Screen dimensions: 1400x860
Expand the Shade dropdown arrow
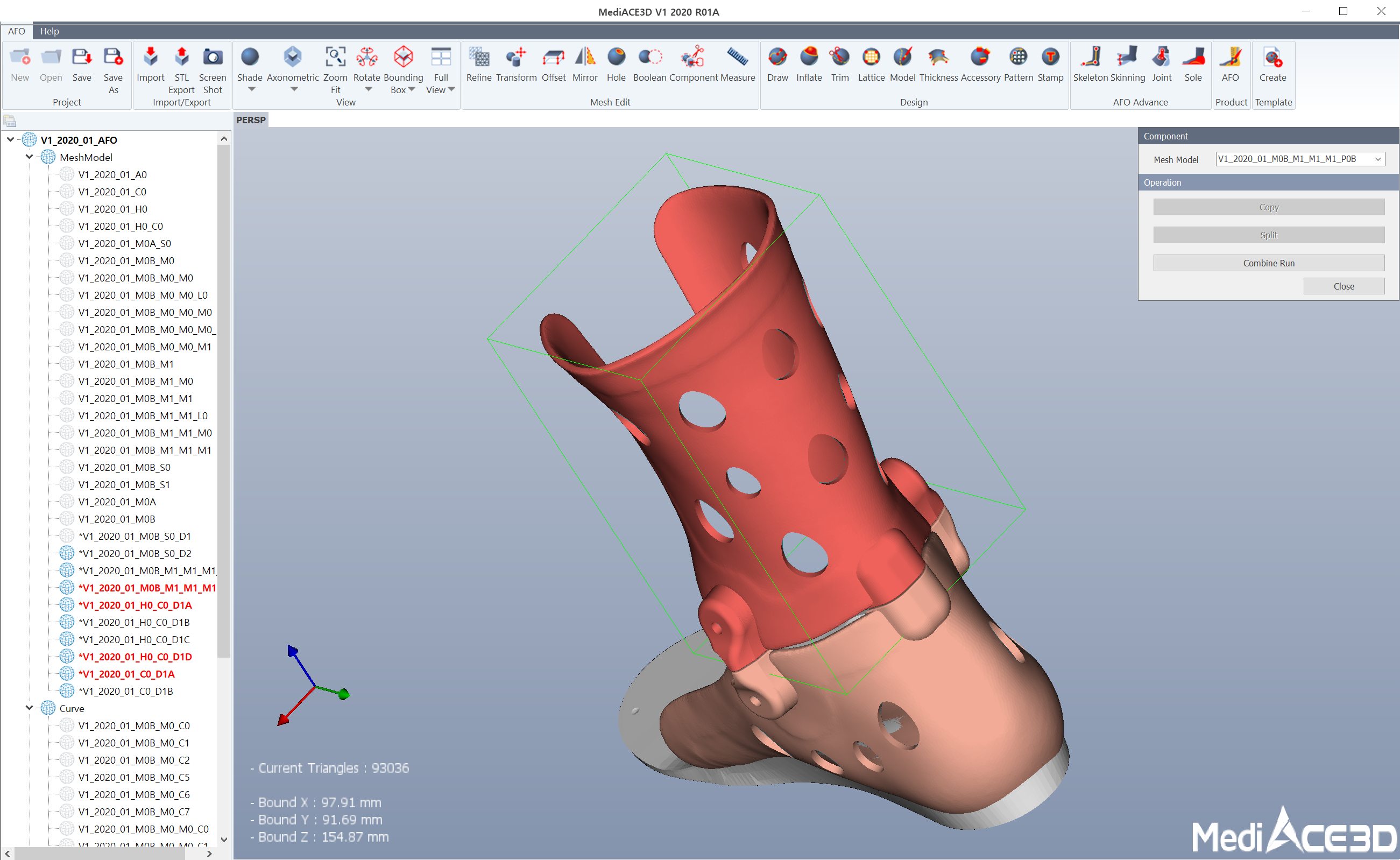tap(251, 89)
